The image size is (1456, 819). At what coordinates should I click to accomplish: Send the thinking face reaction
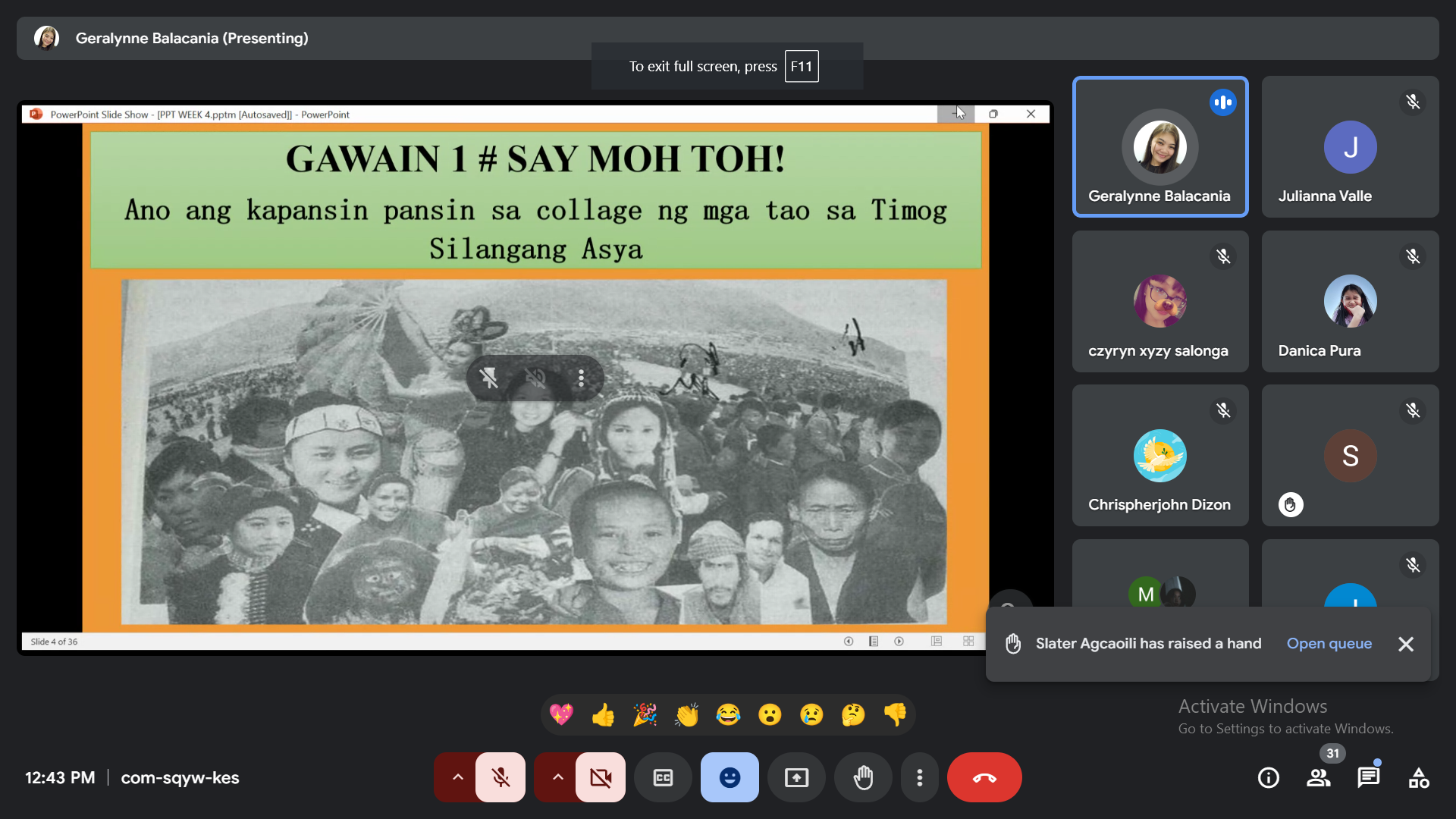(853, 714)
